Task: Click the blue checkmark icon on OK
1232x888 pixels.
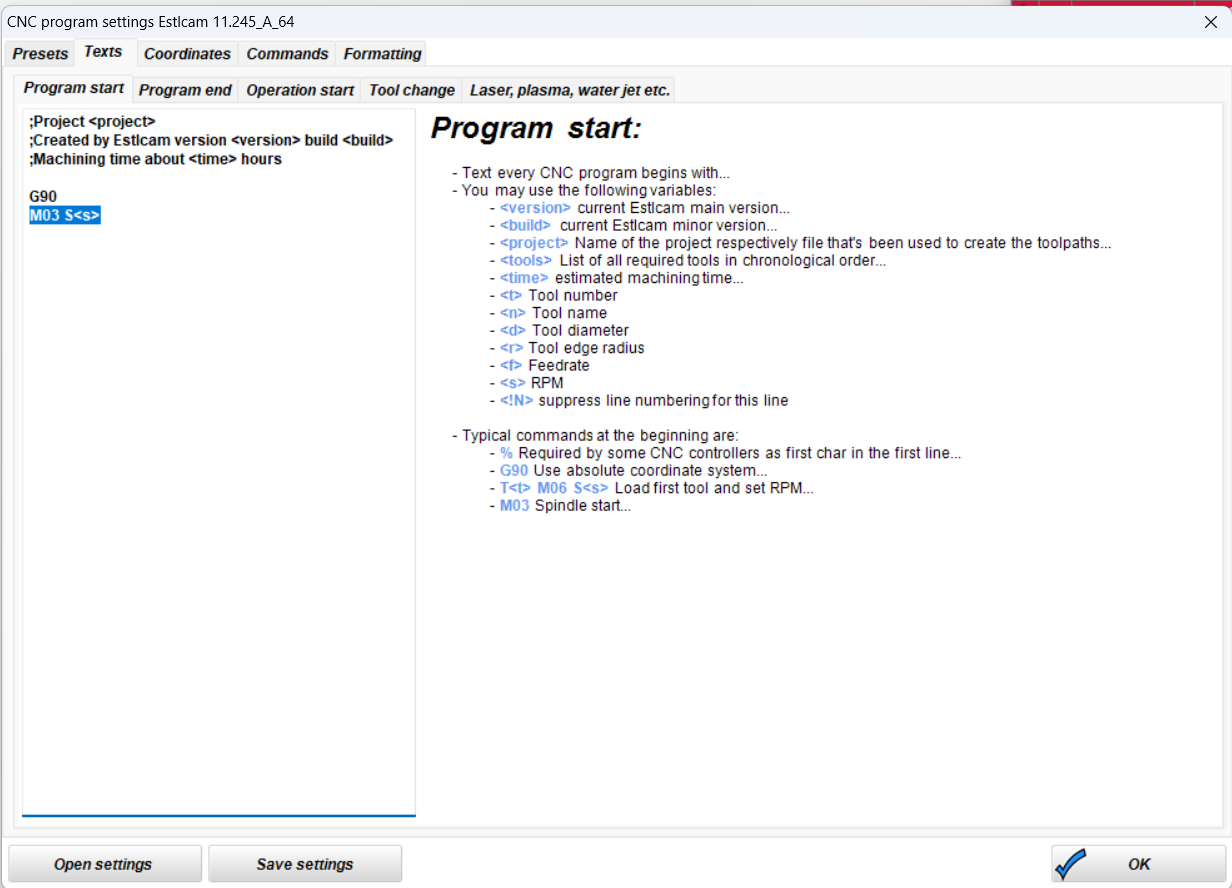Action: [1071, 864]
